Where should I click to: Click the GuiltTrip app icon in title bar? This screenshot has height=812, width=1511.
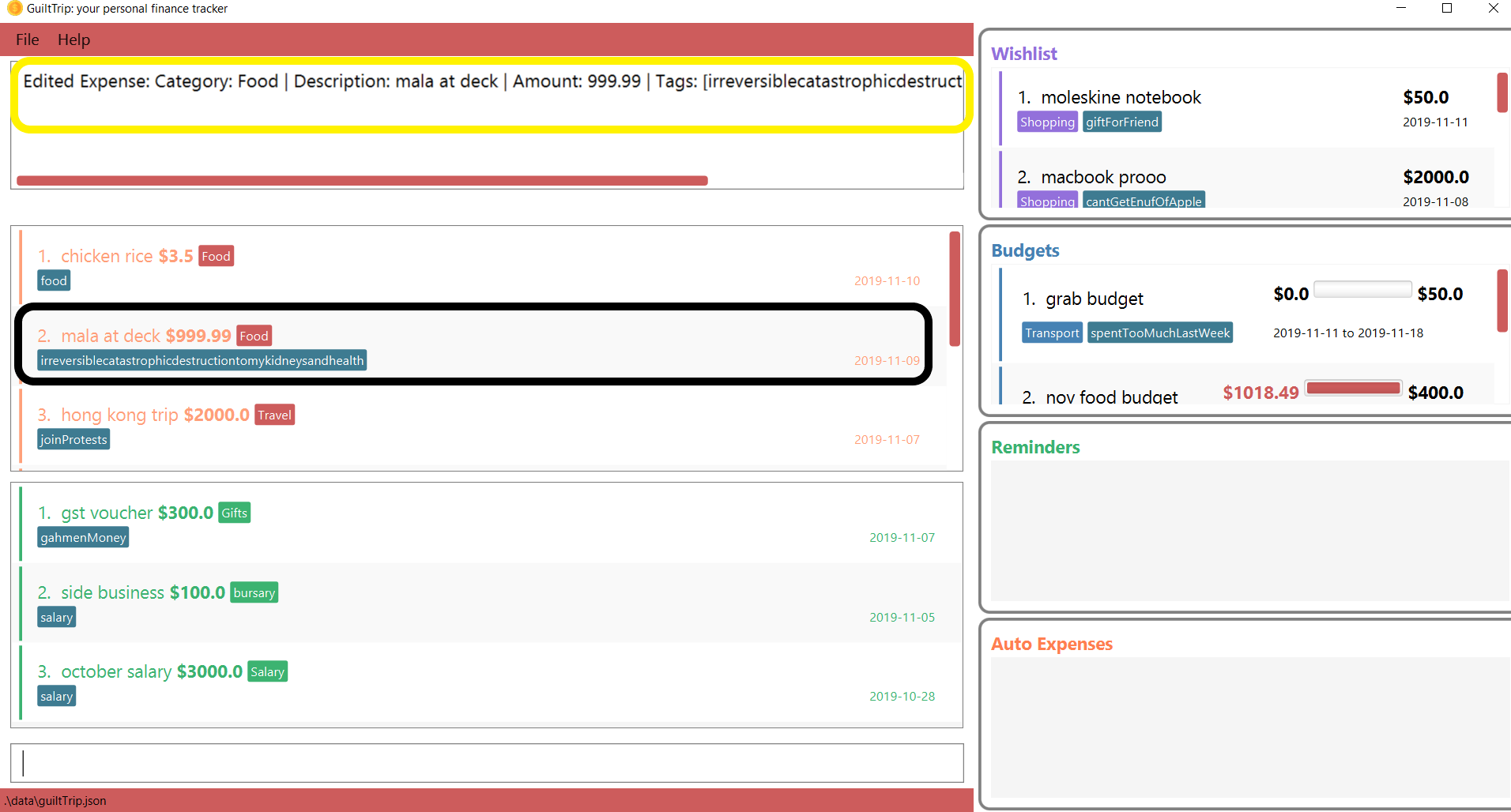tap(13, 9)
